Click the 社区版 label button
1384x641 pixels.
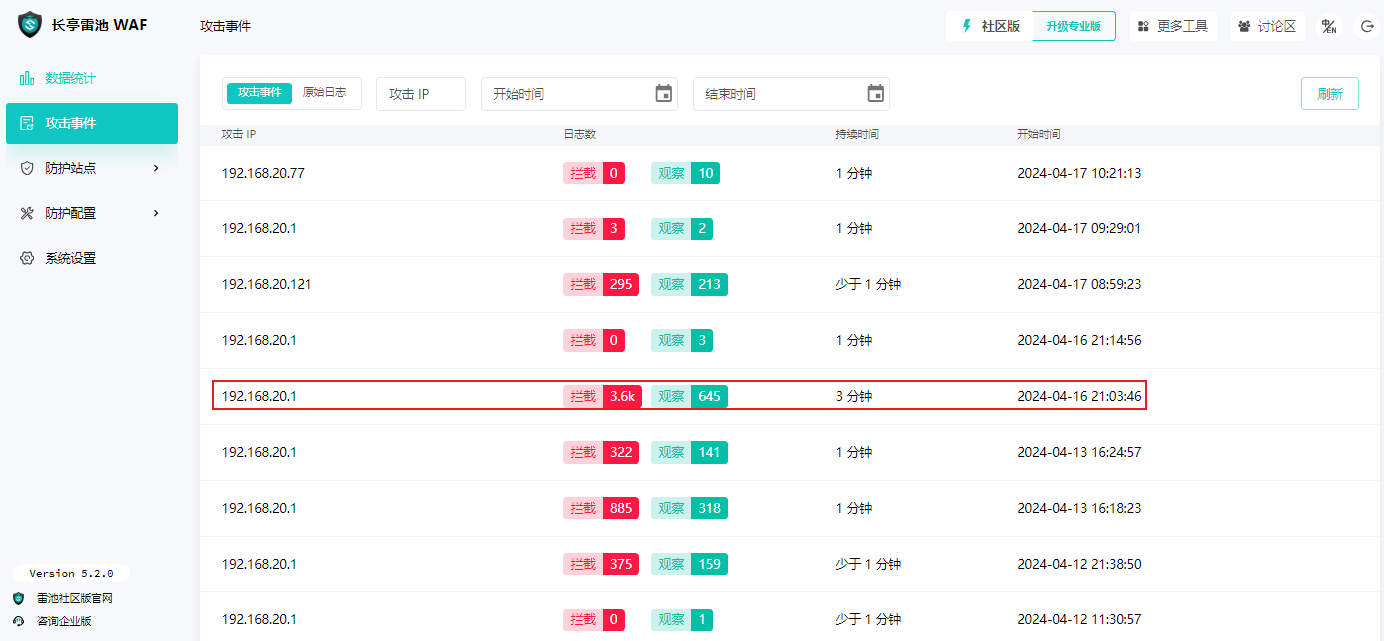[x=990, y=27]
